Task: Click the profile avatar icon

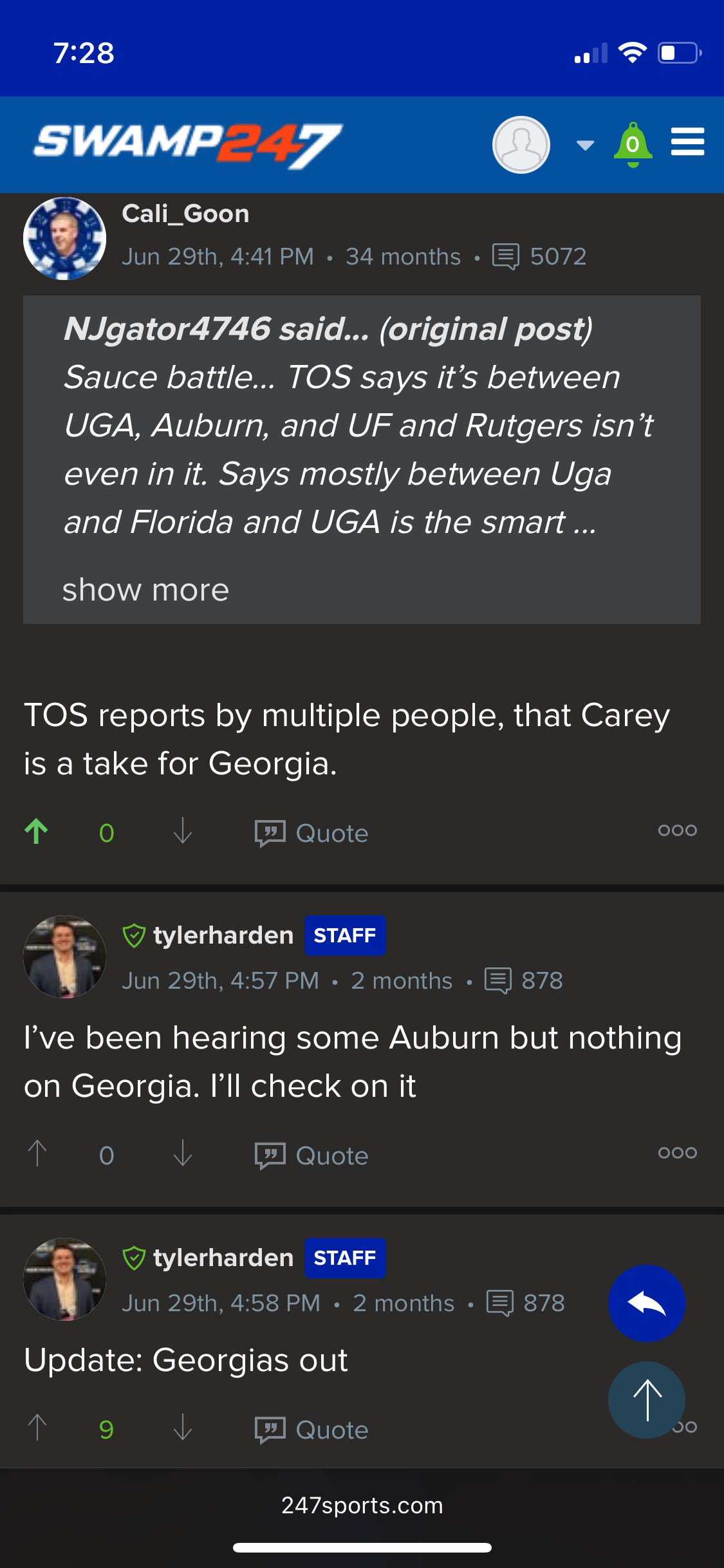Action: pyautogui.click(x=521, y=144)
